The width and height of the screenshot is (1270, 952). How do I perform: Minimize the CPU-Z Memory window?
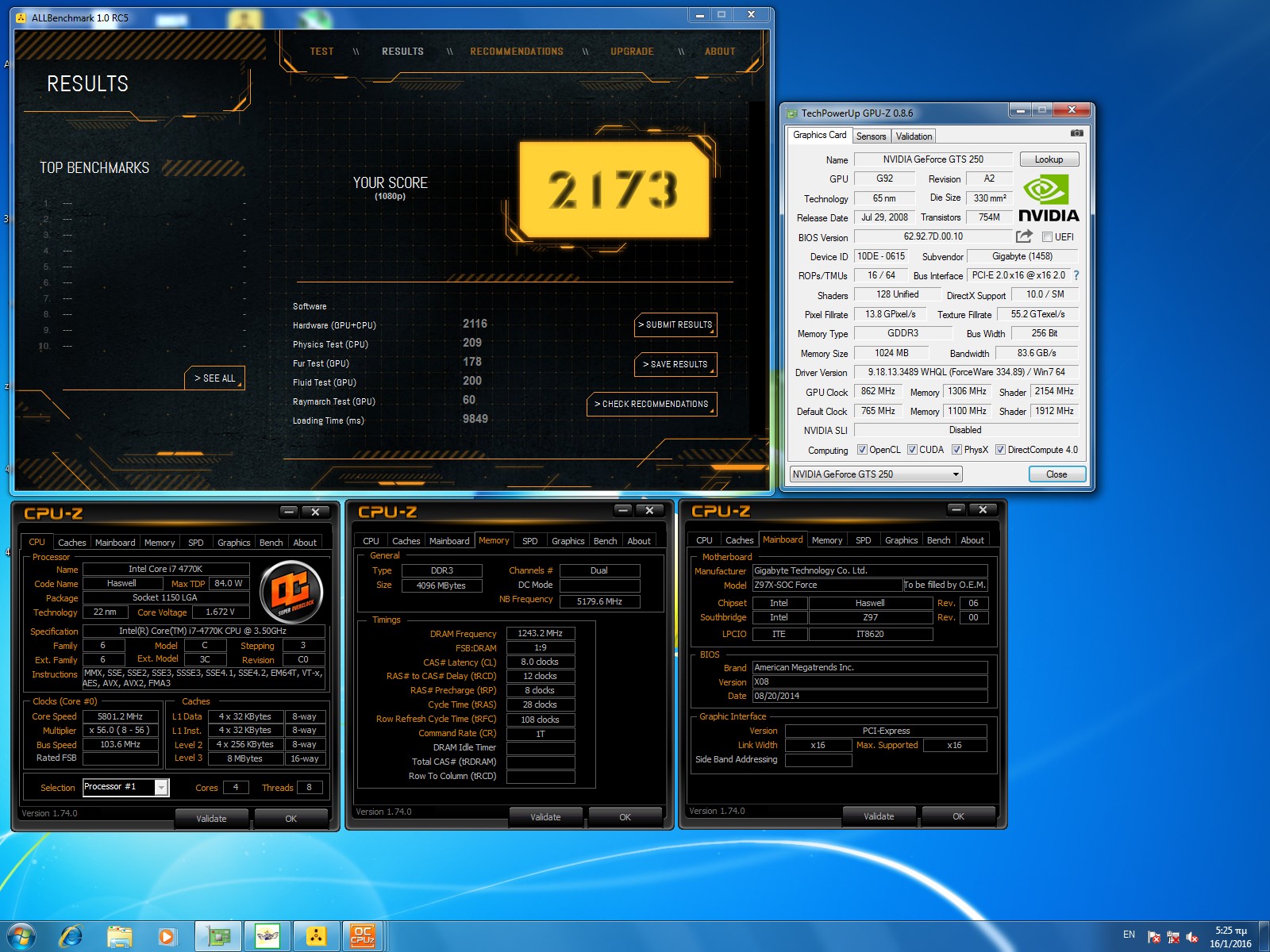[623, 510]
